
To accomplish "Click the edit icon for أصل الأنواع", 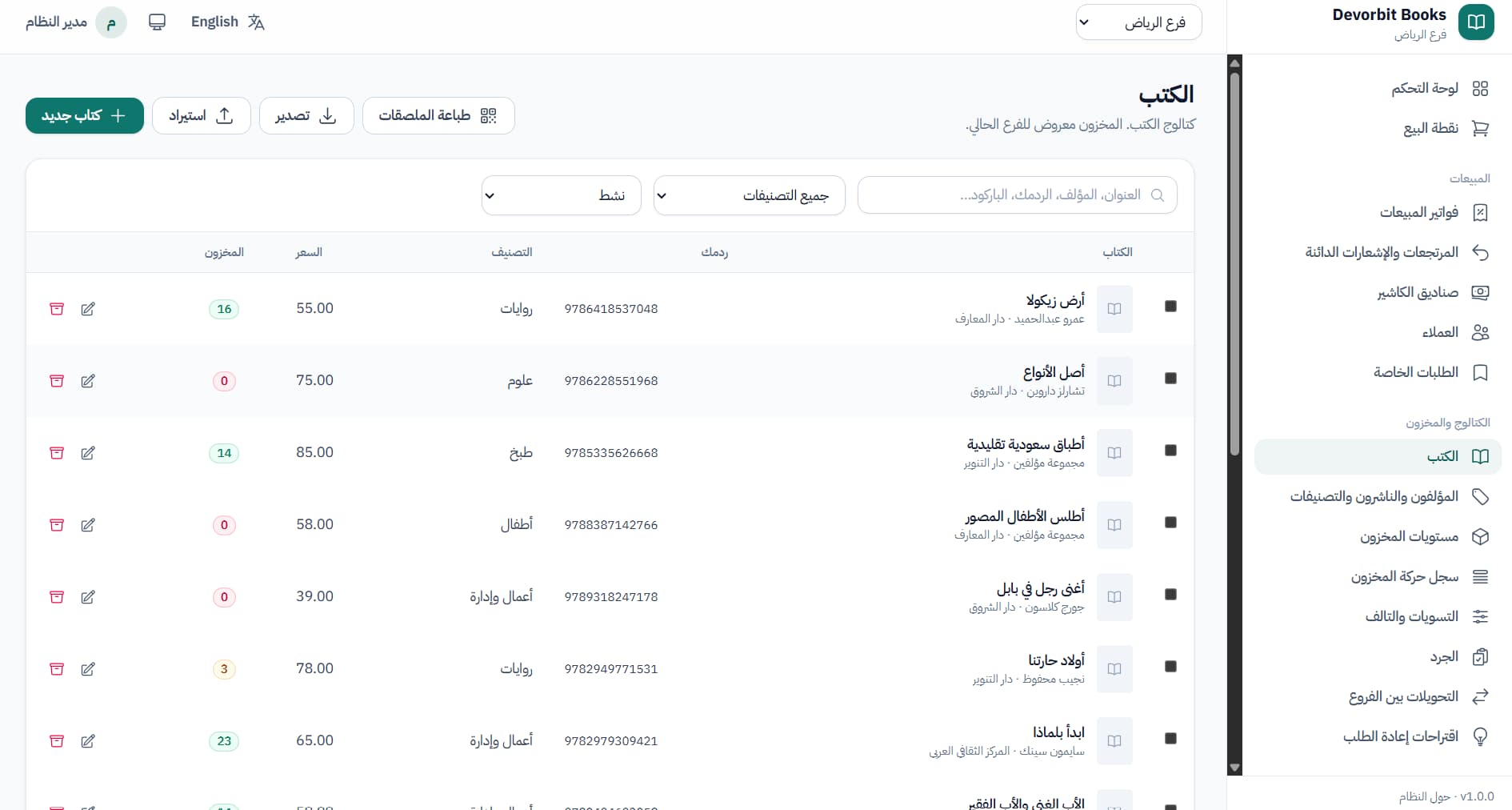I will (x=88, y=381).
